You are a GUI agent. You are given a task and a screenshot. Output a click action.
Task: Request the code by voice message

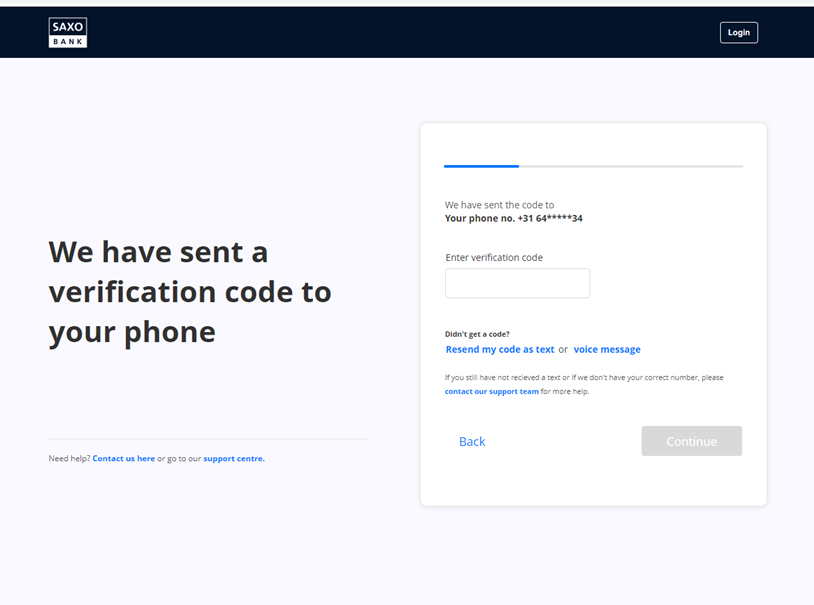607,350
